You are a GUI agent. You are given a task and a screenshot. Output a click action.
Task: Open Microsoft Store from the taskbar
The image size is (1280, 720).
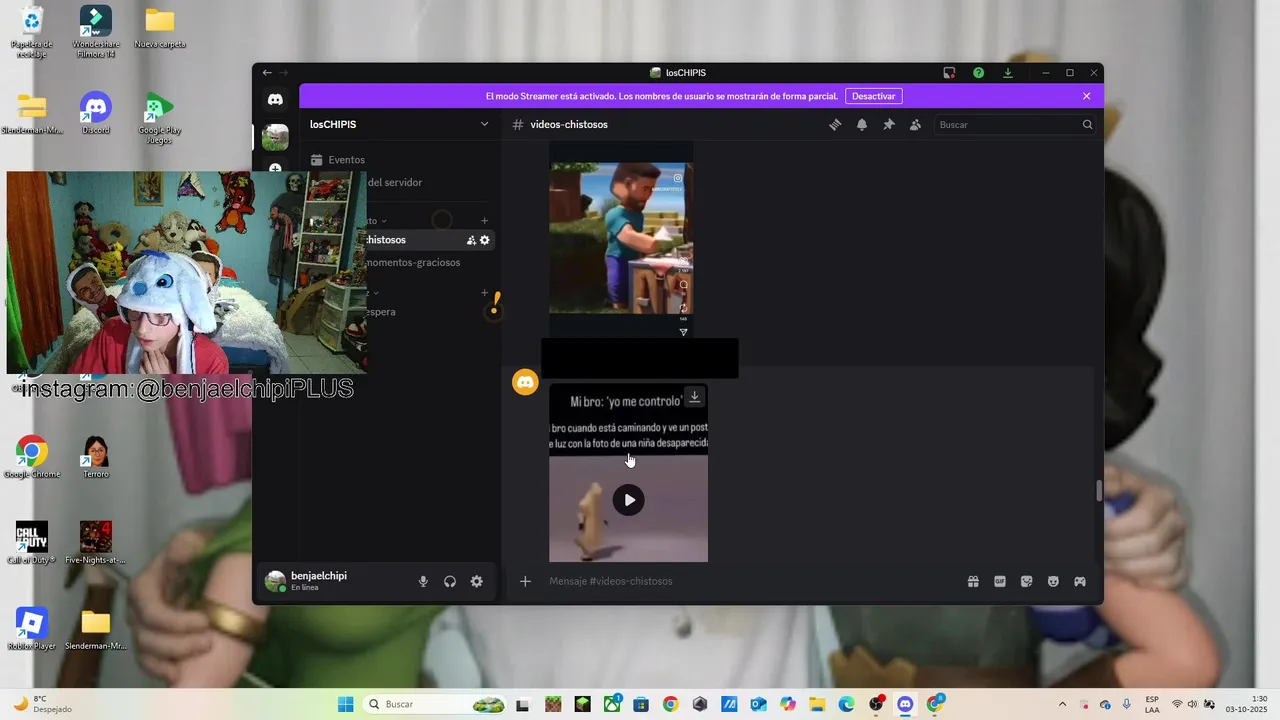[641, 704]
